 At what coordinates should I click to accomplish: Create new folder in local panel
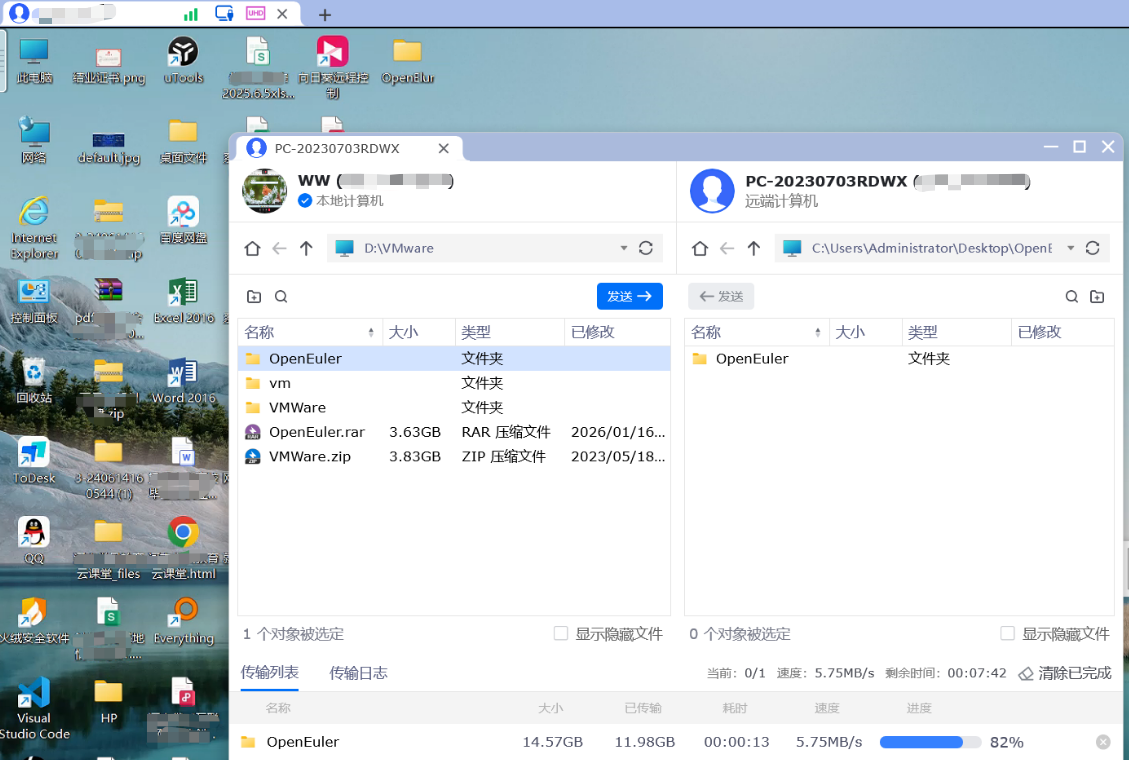point(254,297)
